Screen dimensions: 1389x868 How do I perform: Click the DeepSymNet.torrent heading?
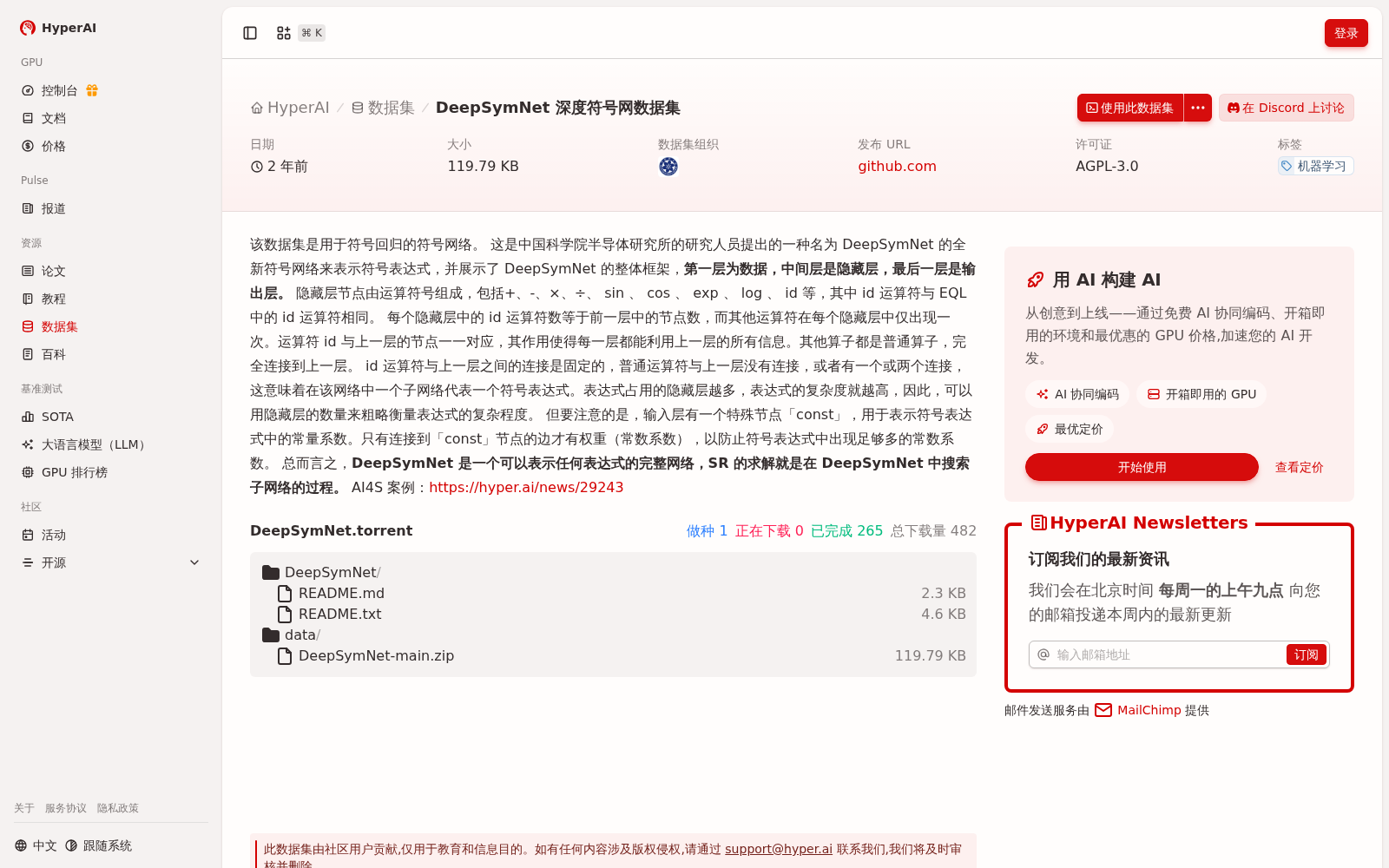[x=331, y=530]
